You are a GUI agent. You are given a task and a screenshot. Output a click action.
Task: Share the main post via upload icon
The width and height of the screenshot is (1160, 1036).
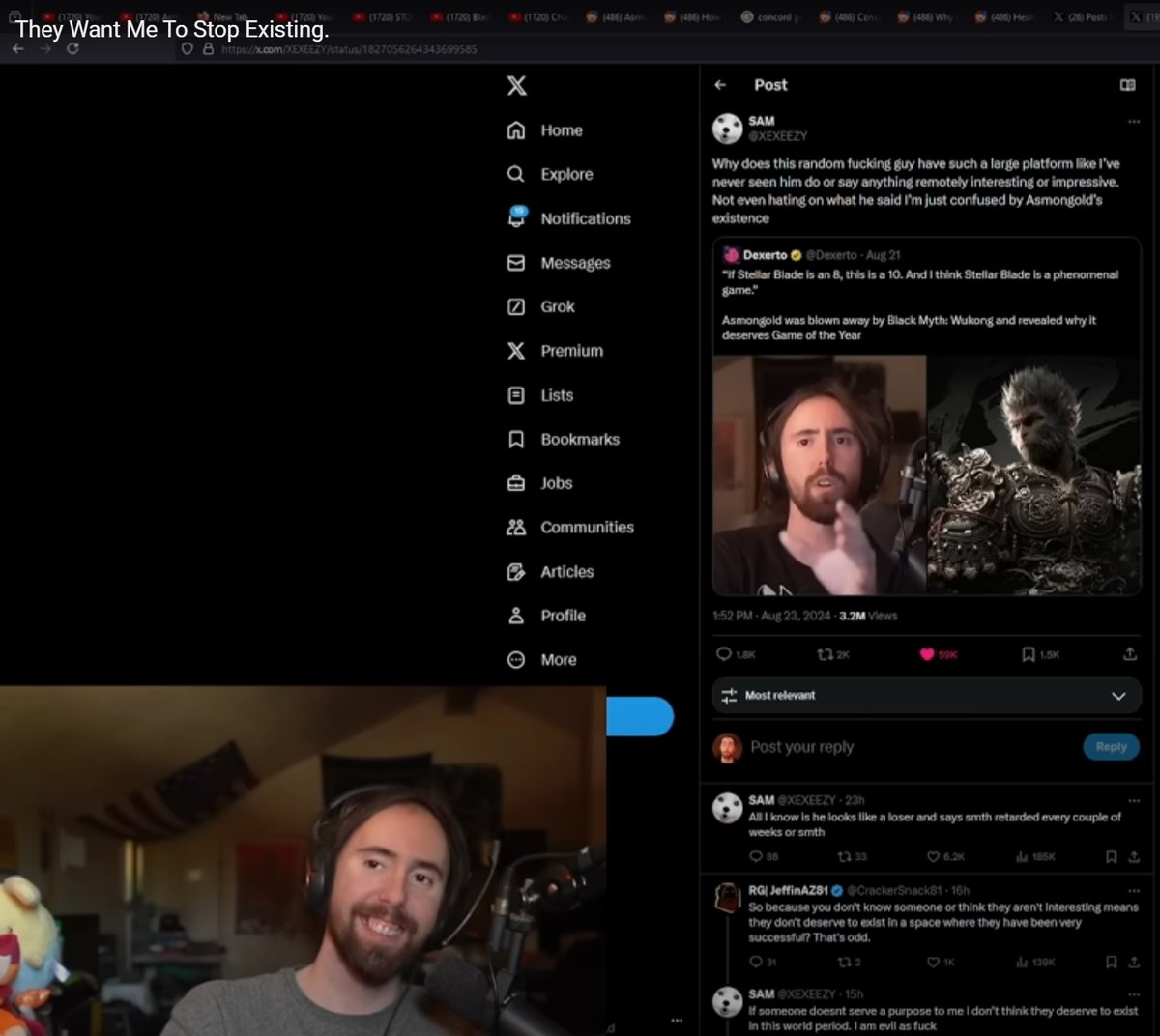tap(1129, 654)
